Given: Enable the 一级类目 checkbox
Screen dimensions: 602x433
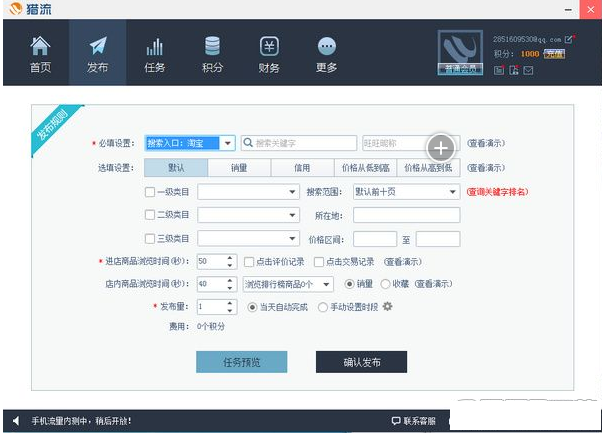Looking at the screenshot, I should [150, 191].
